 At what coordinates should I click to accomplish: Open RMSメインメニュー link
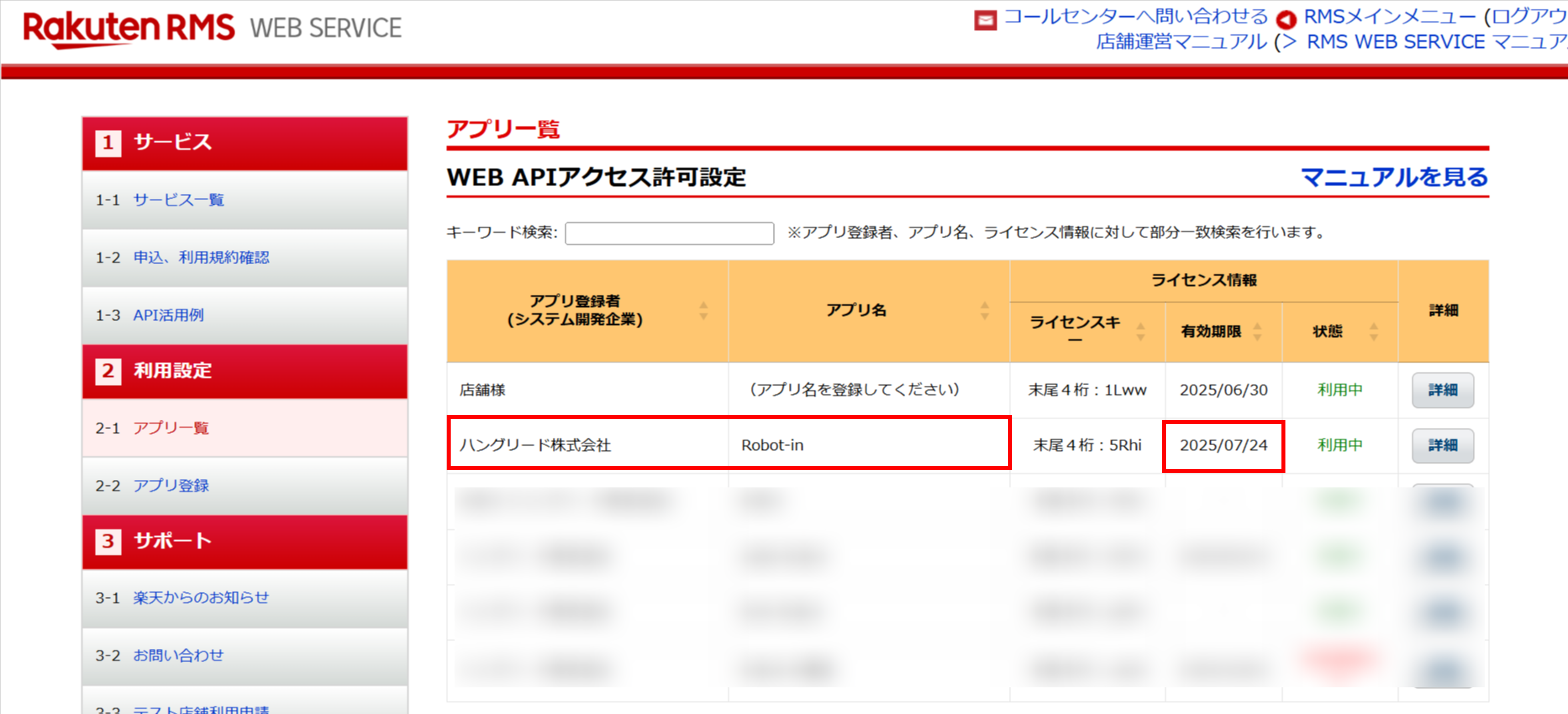click(1390, 16)
